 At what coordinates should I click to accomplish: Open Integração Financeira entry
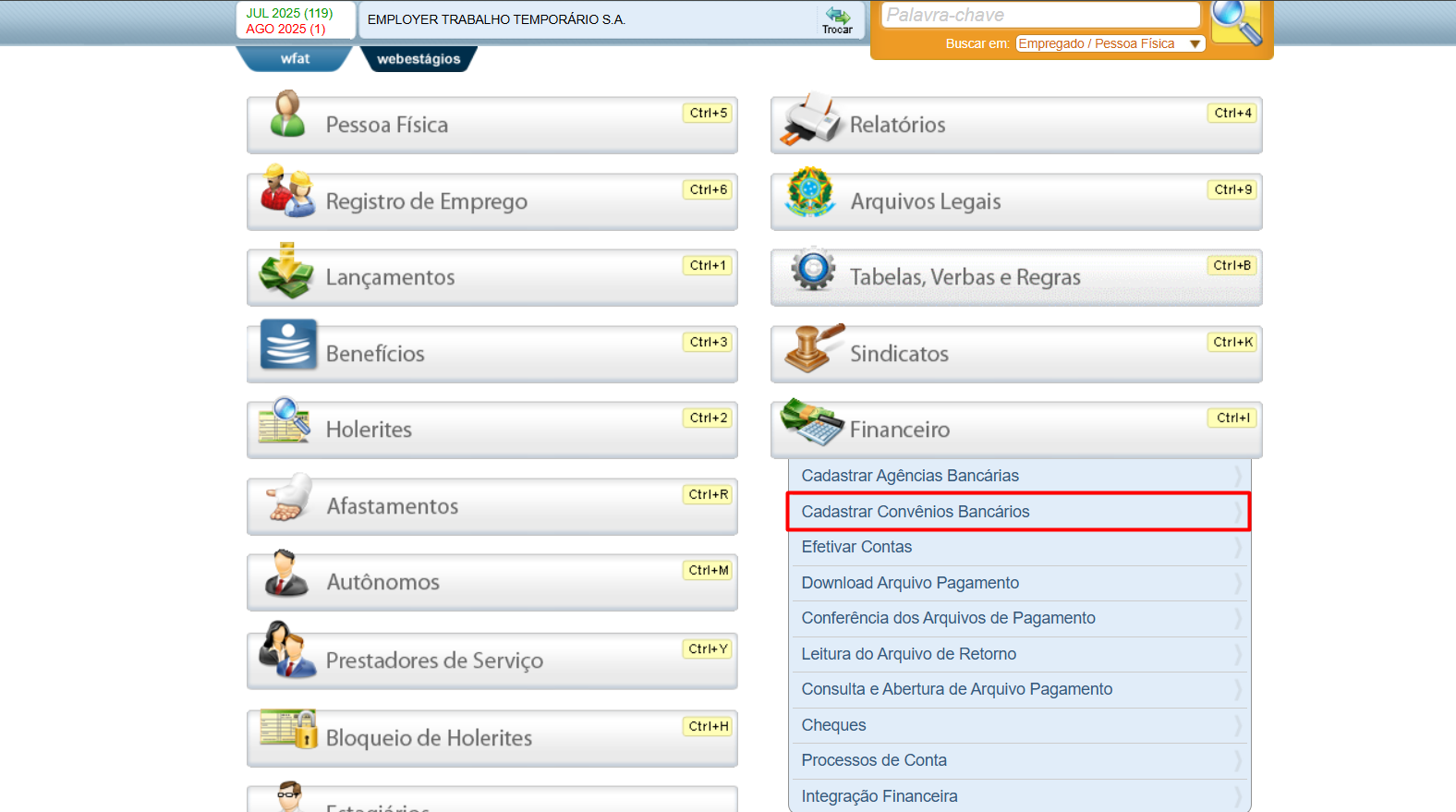[1018, 795]
